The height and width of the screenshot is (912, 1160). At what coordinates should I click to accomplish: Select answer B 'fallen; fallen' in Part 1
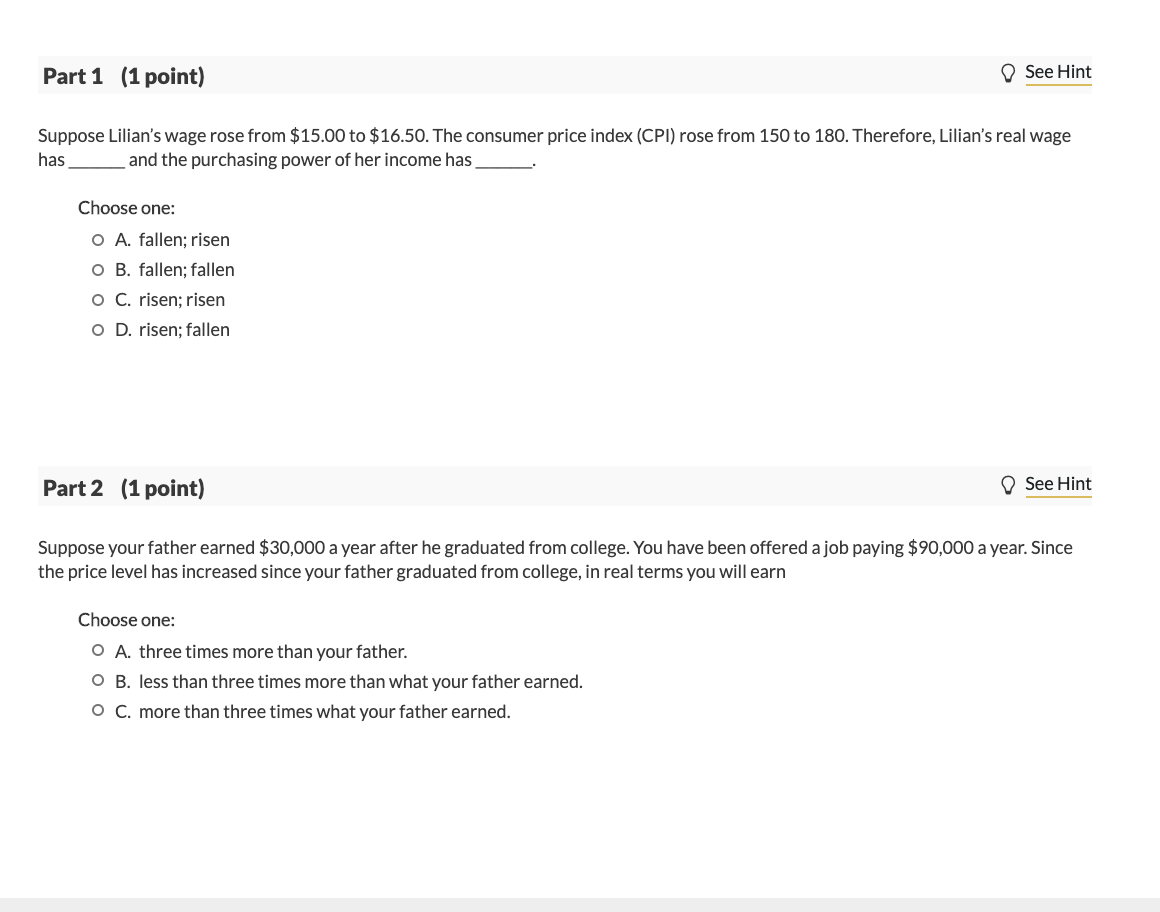97,269
